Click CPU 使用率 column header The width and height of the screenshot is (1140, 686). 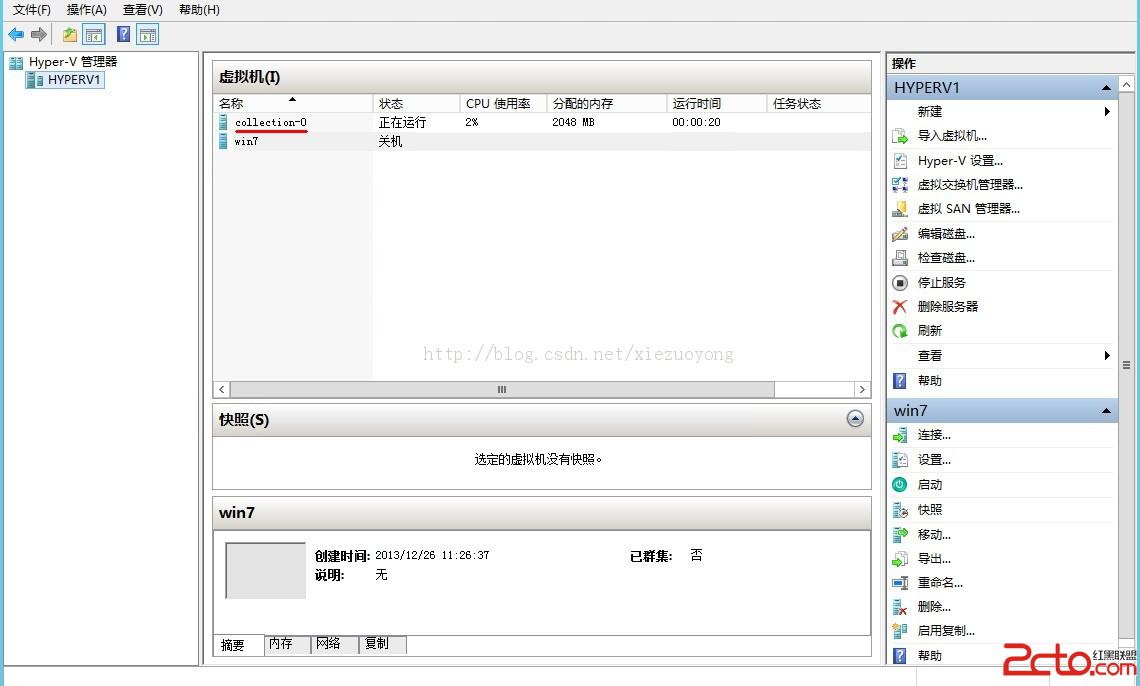coord(503,103)
